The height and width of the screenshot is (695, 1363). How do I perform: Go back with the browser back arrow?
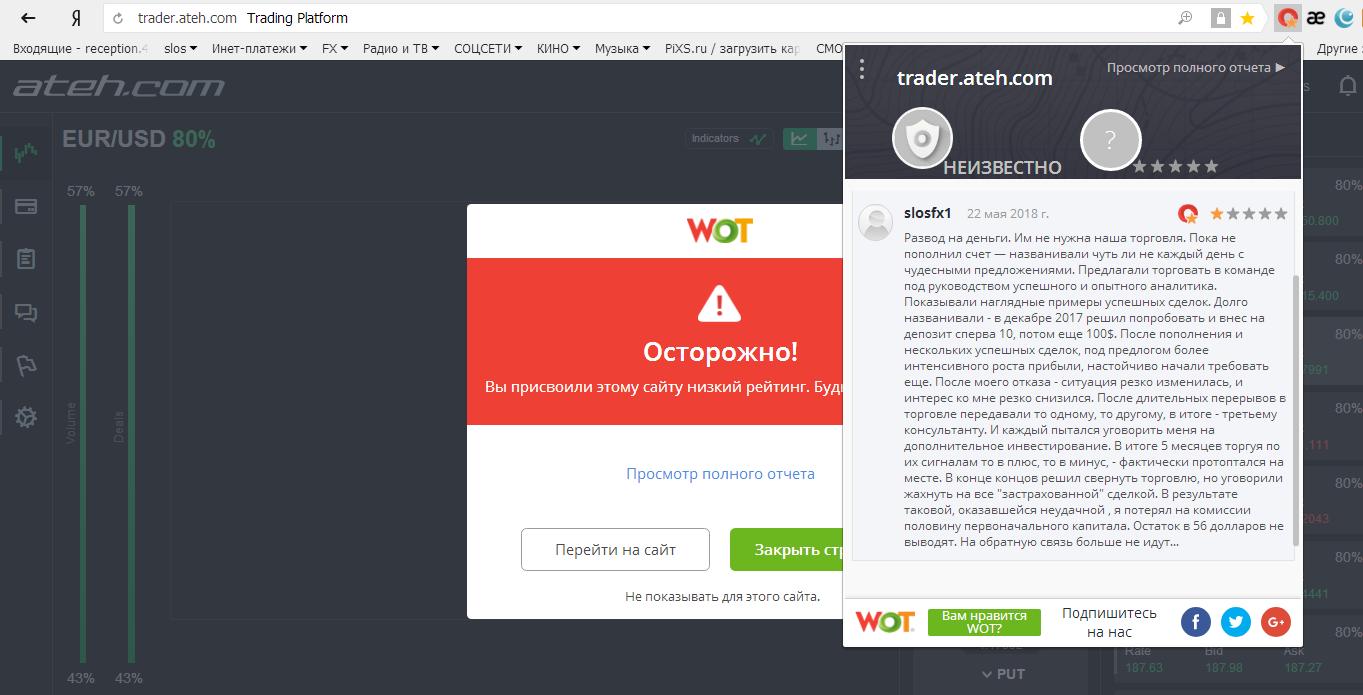[x=28, y=18]
